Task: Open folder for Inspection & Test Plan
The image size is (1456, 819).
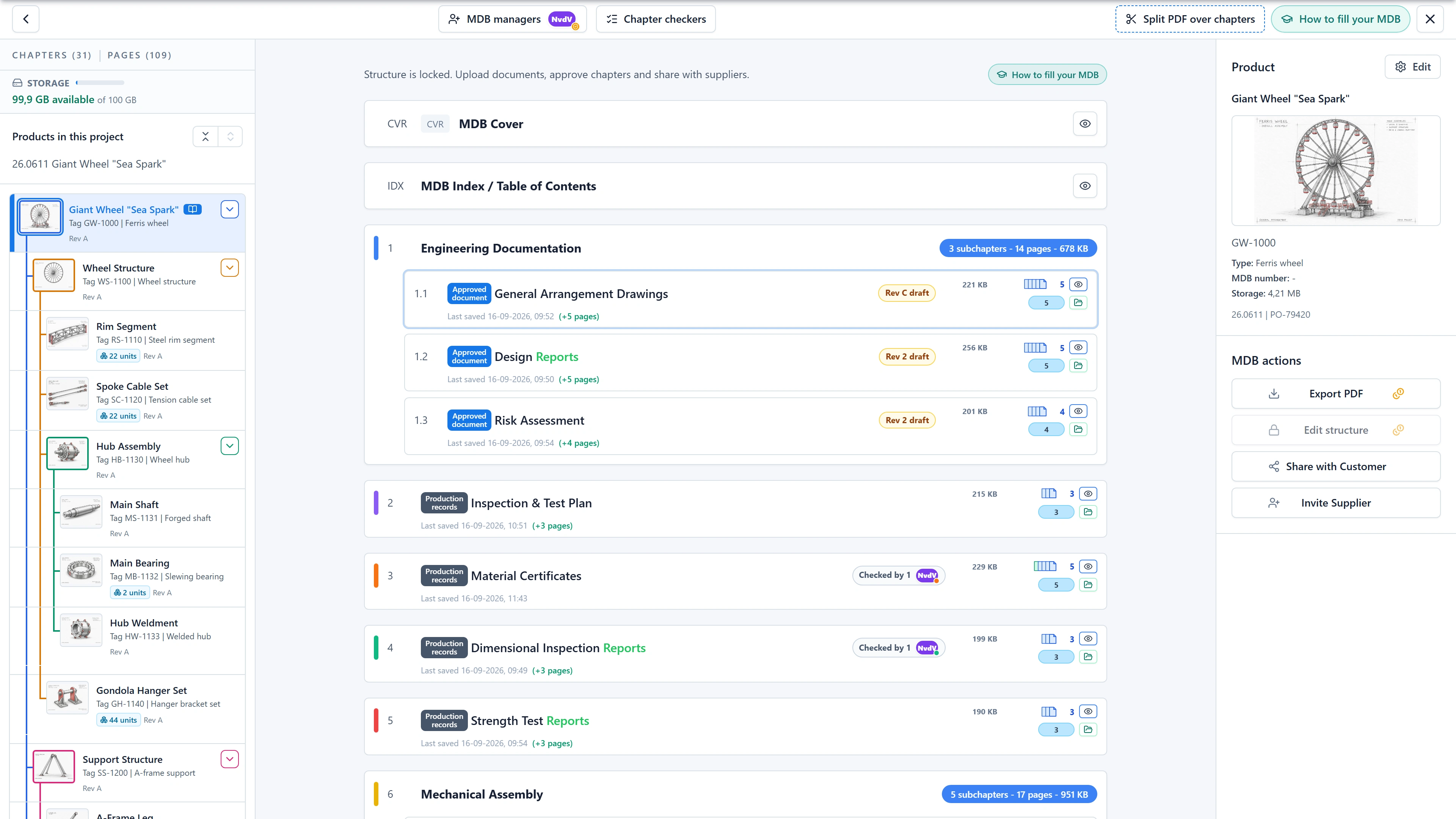Action: 1087,511
